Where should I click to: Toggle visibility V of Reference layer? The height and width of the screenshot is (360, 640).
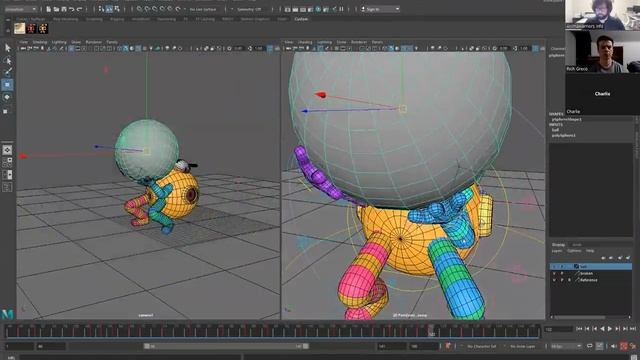click(554, 280)
